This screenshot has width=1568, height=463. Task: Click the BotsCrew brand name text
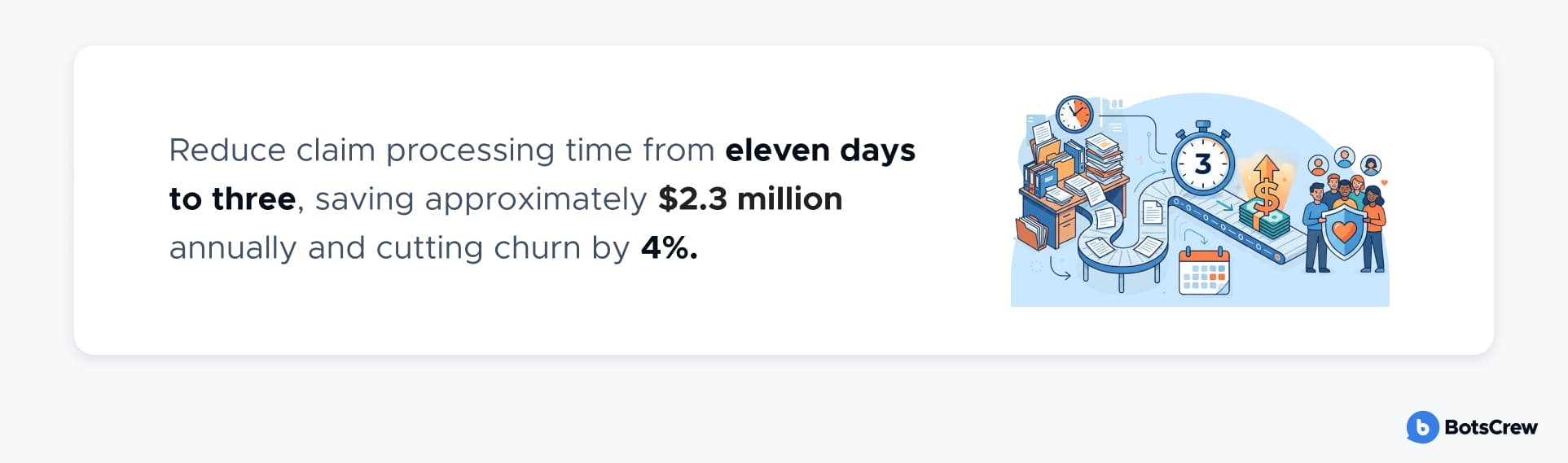pyautogui.click(x=1491, y=427)
